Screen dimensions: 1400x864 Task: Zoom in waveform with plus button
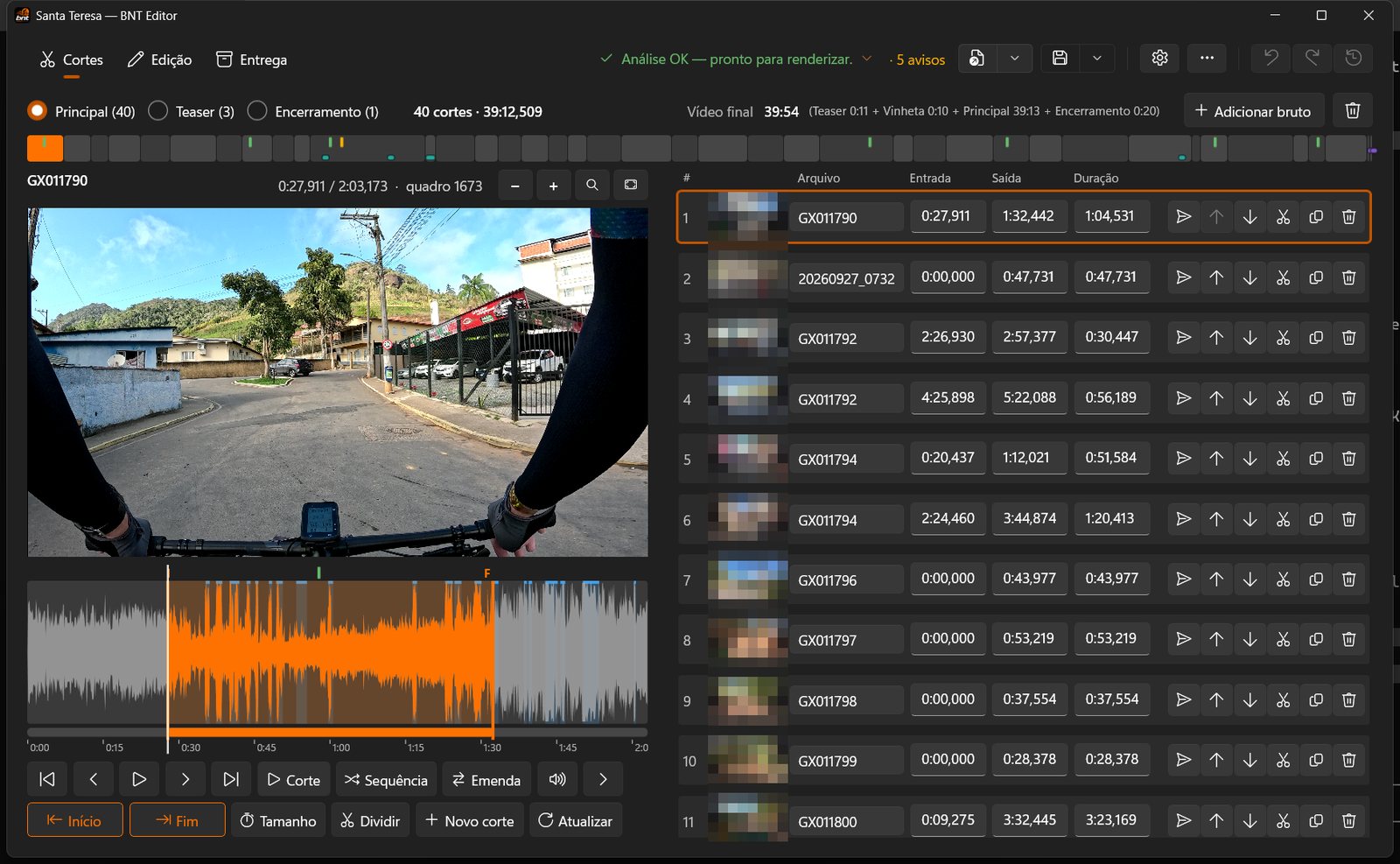(553, 186)
